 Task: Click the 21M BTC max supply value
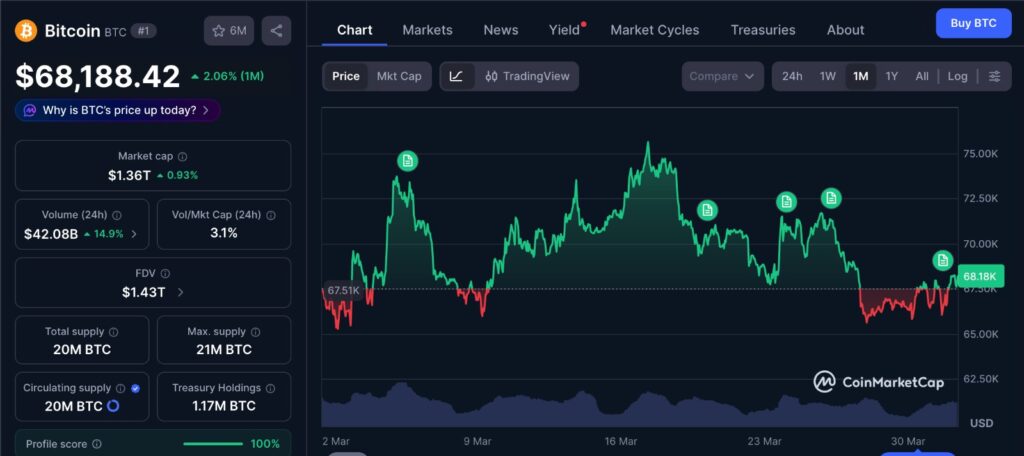tap(224, 350)
